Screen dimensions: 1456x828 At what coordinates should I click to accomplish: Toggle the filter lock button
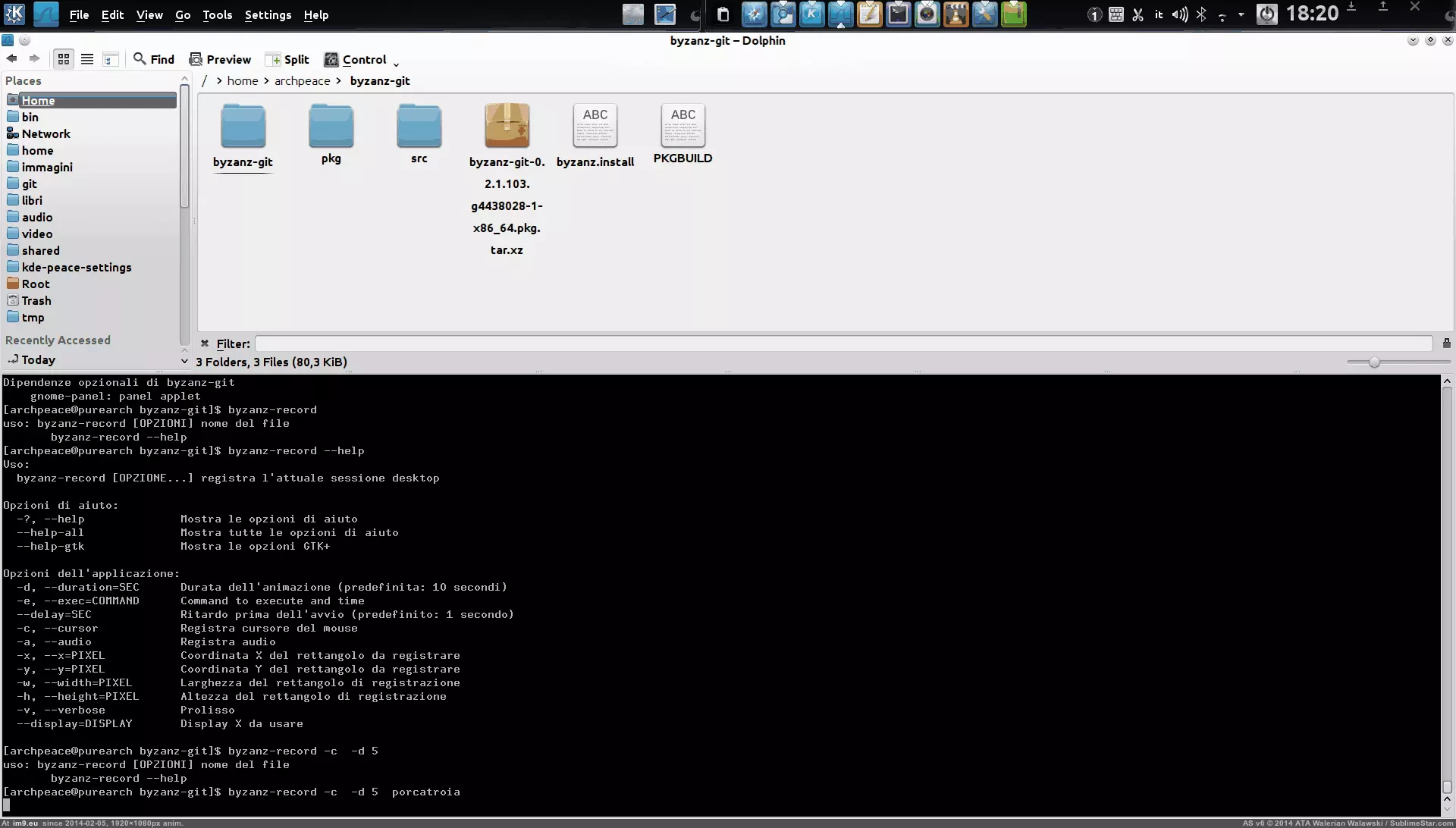coord(1446,343)
